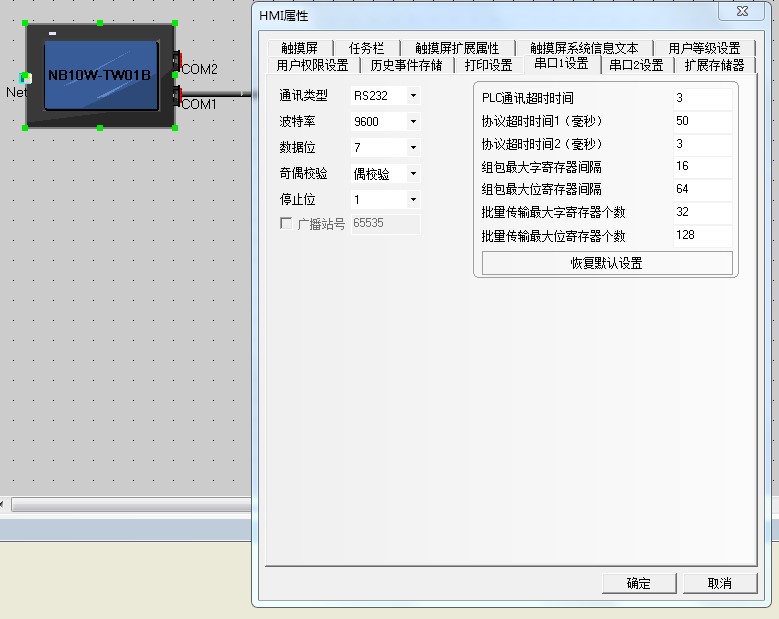Click the COM2 port connector
The height and width of the screenshot is (619, 779).
178,62
